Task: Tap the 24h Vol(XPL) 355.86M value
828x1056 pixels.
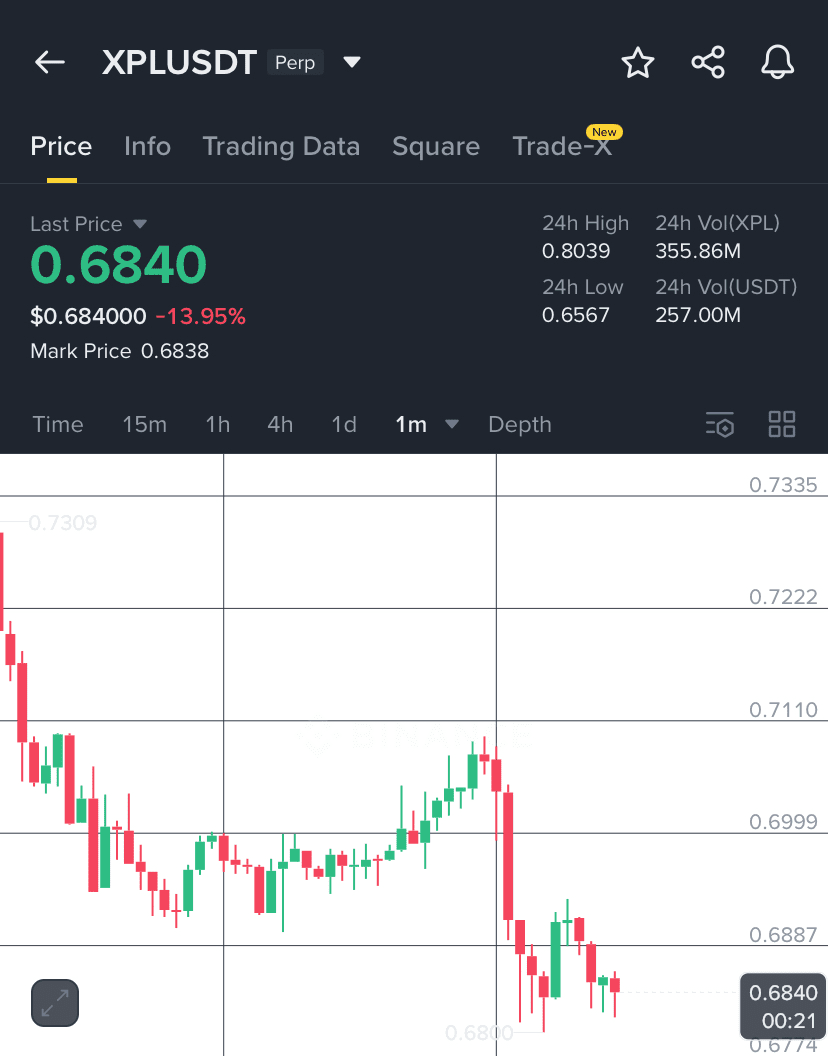Action: [x=698, y=251]
